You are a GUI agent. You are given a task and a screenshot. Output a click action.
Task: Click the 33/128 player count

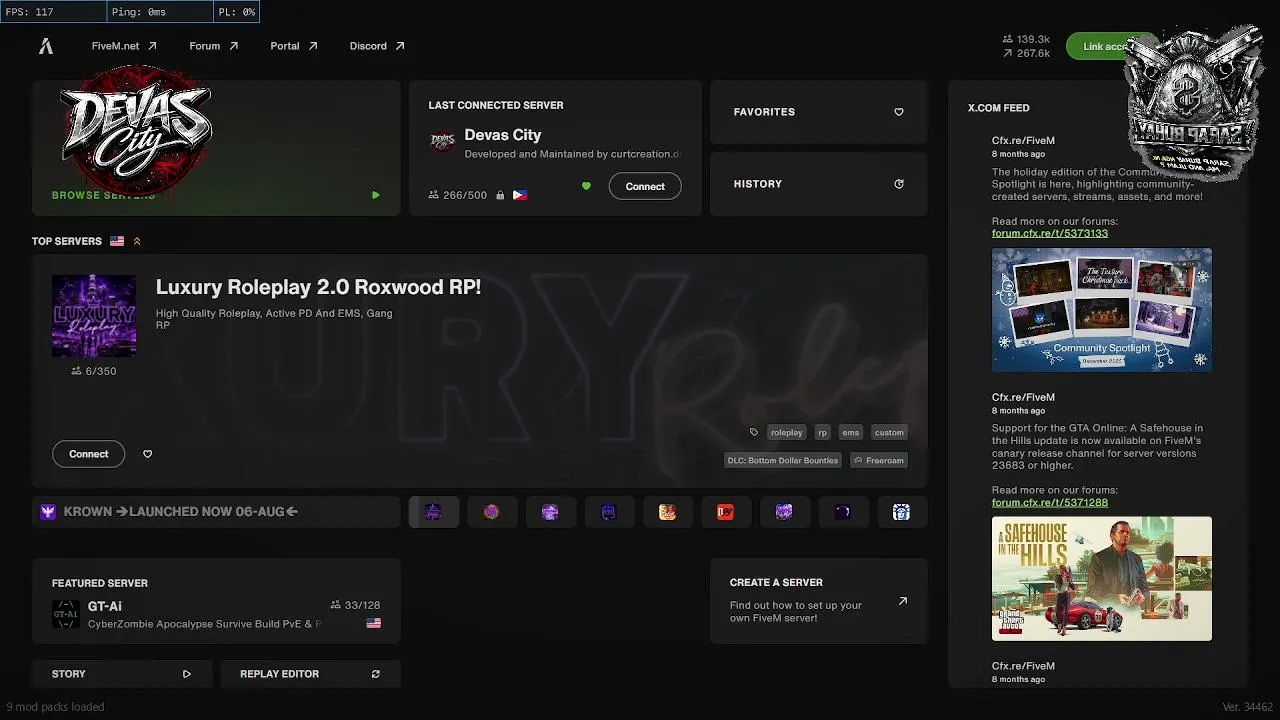[355, 605]
